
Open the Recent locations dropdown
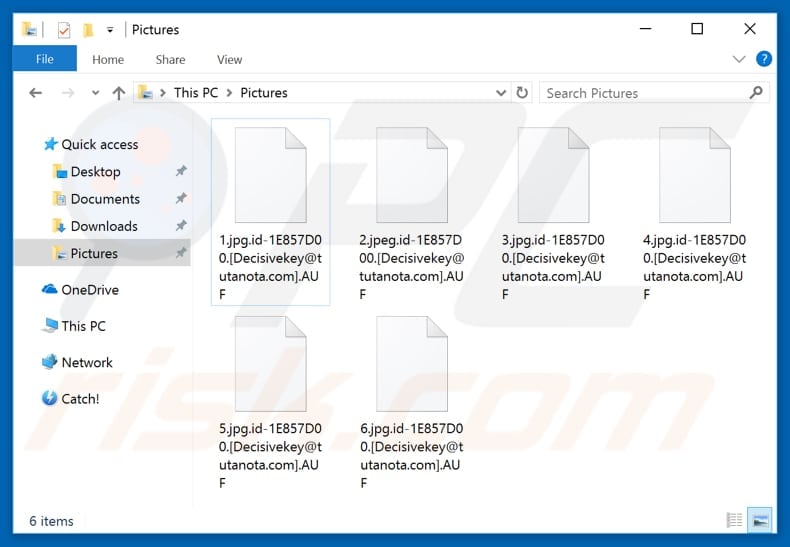click(95, 93)
